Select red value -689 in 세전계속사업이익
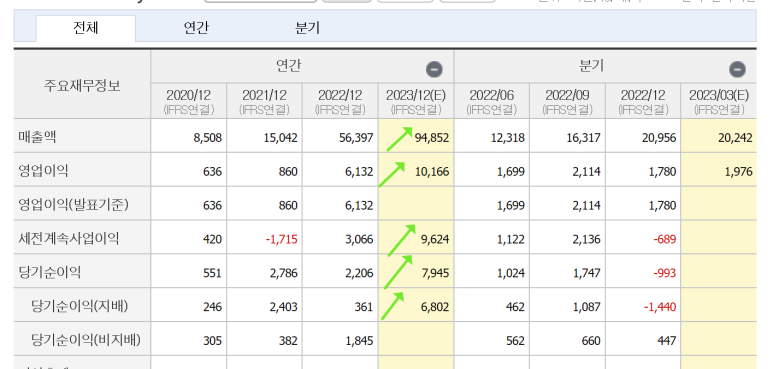Image resolution: width=773 pixels, height=369 pixels. coord(664,240)
